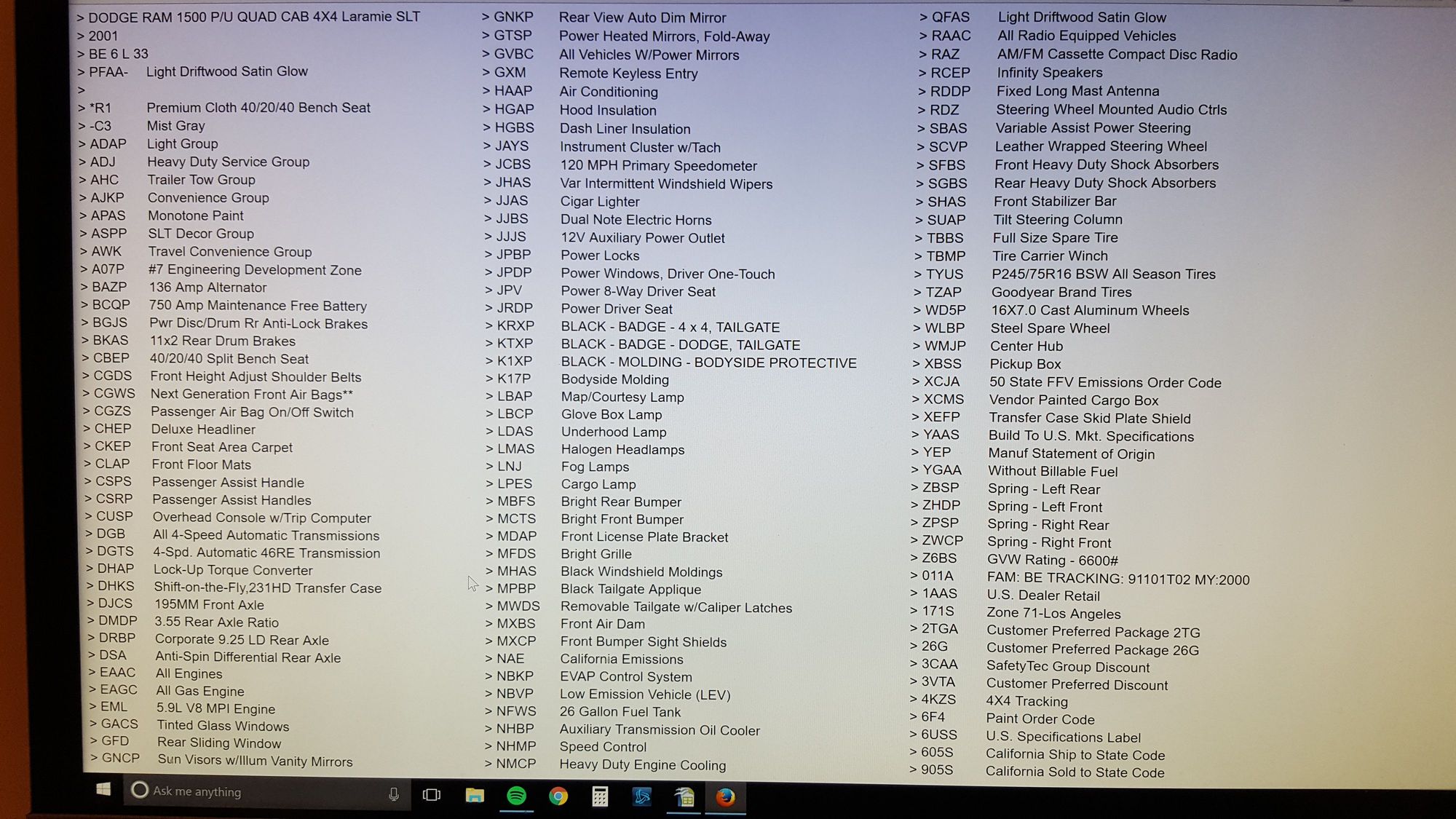Image resolution: width=1456 pixels, height=819 pixels.
Task: Select the "Fog Lamps" LNJ entry
Action: (x=595, y=467)
